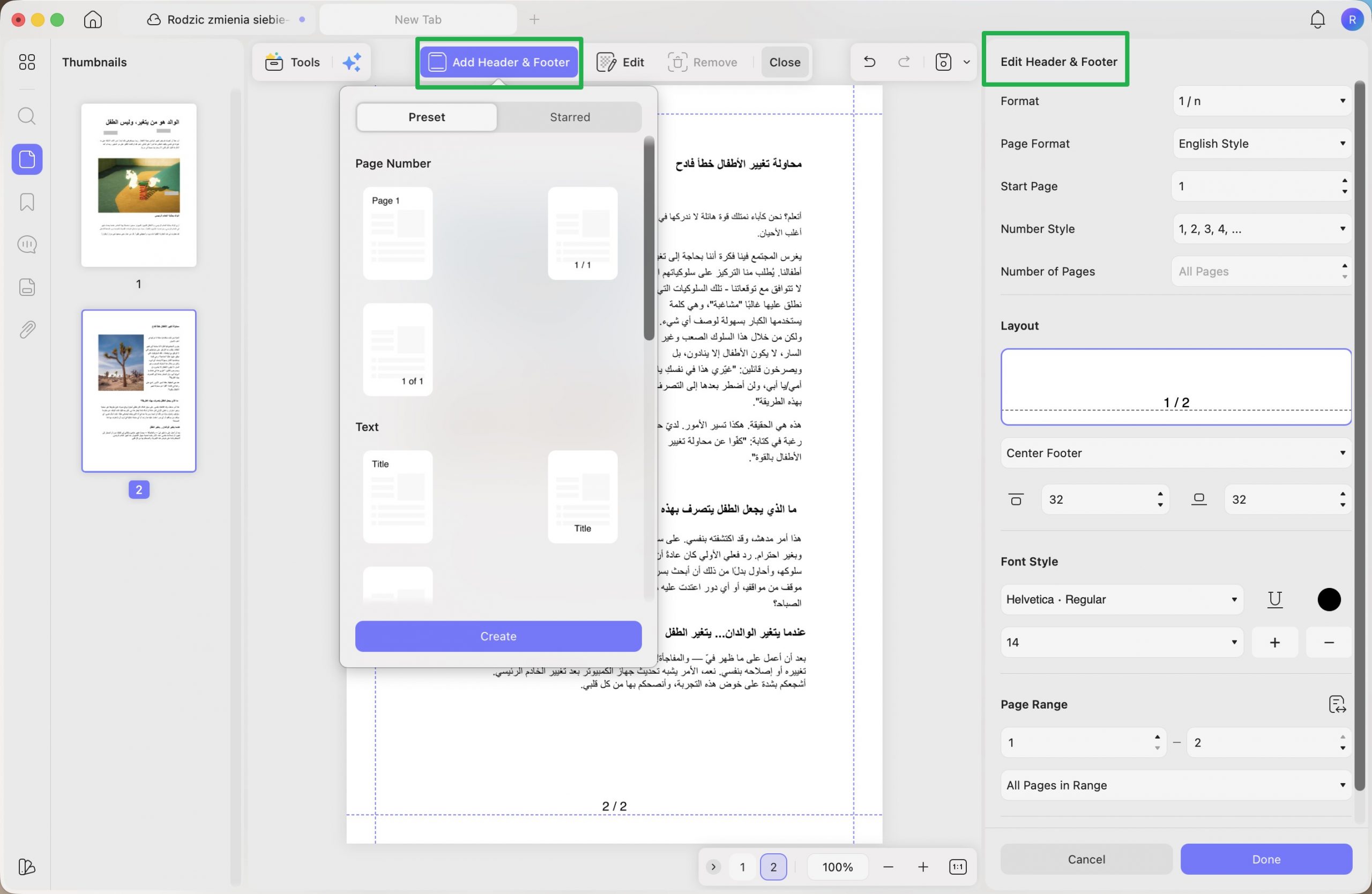Open the form fields sidebar icon
This screenshot has width=1372, height=894.
pyautogui.click(x=26, y=287)
